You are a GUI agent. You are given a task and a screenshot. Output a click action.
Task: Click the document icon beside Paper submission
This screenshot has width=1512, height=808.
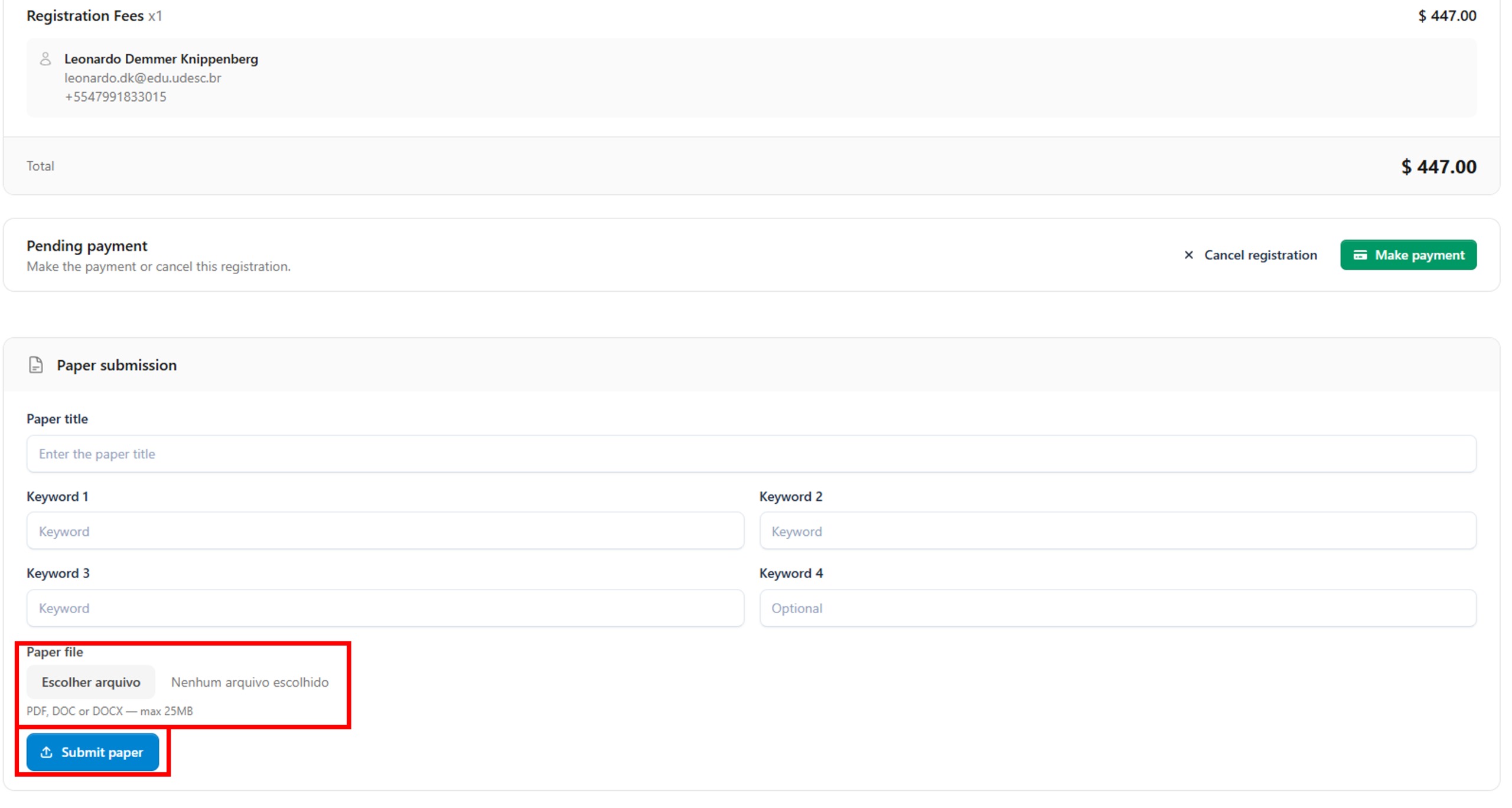click(x=36, y=365)
